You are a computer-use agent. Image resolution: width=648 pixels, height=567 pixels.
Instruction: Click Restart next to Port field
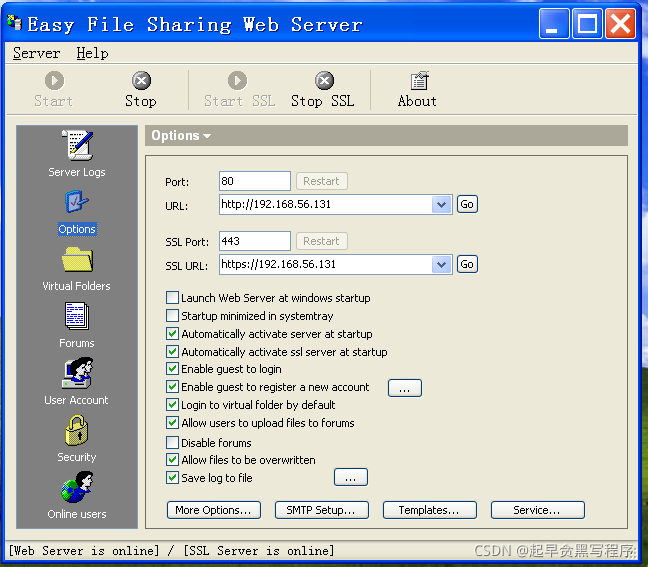coord(322,181)
